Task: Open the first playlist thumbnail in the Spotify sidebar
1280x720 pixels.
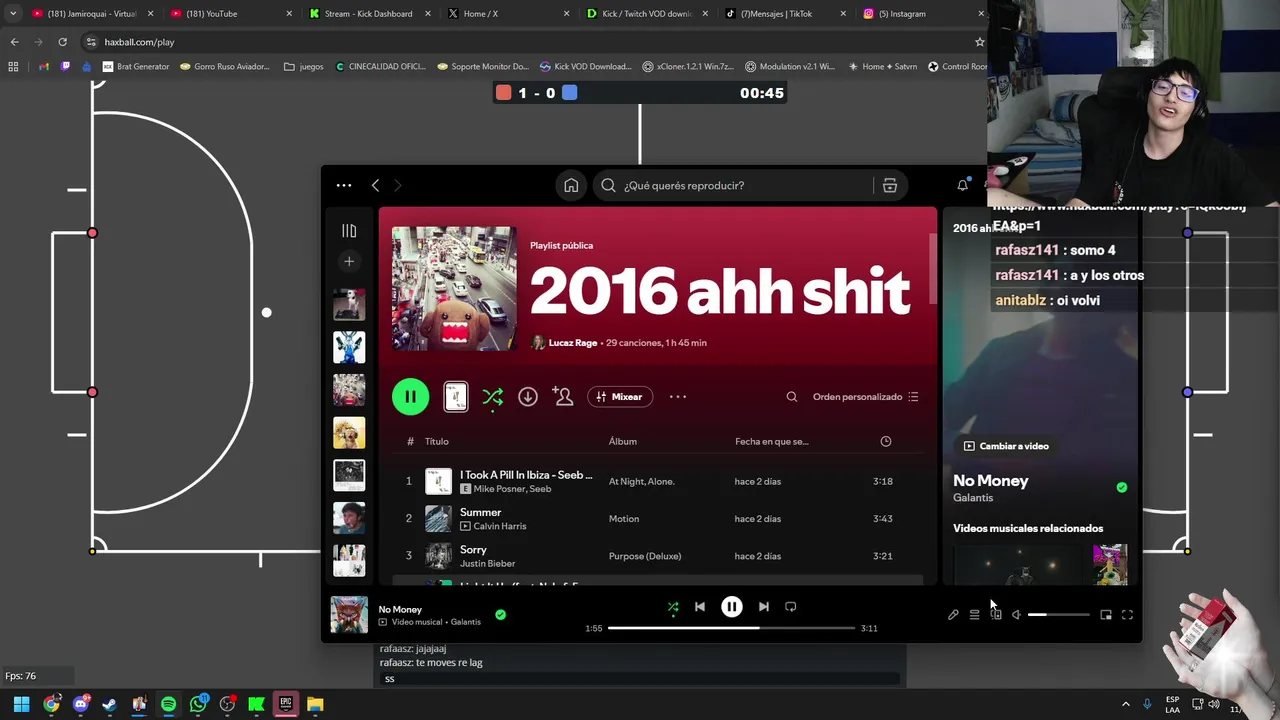Action: (x=349, y=304)
